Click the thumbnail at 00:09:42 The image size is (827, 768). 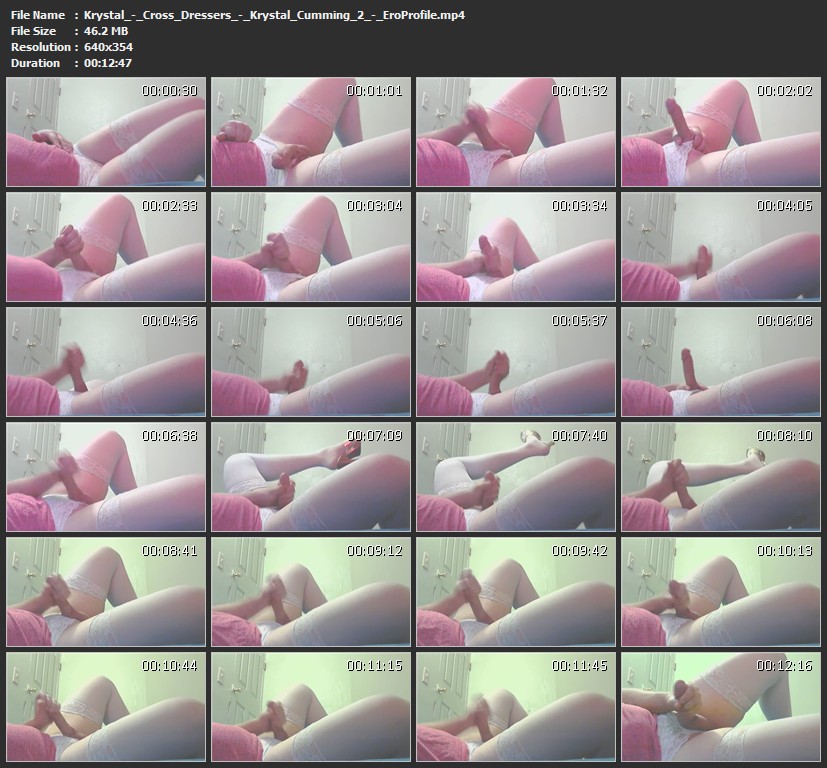click(514, 592)
